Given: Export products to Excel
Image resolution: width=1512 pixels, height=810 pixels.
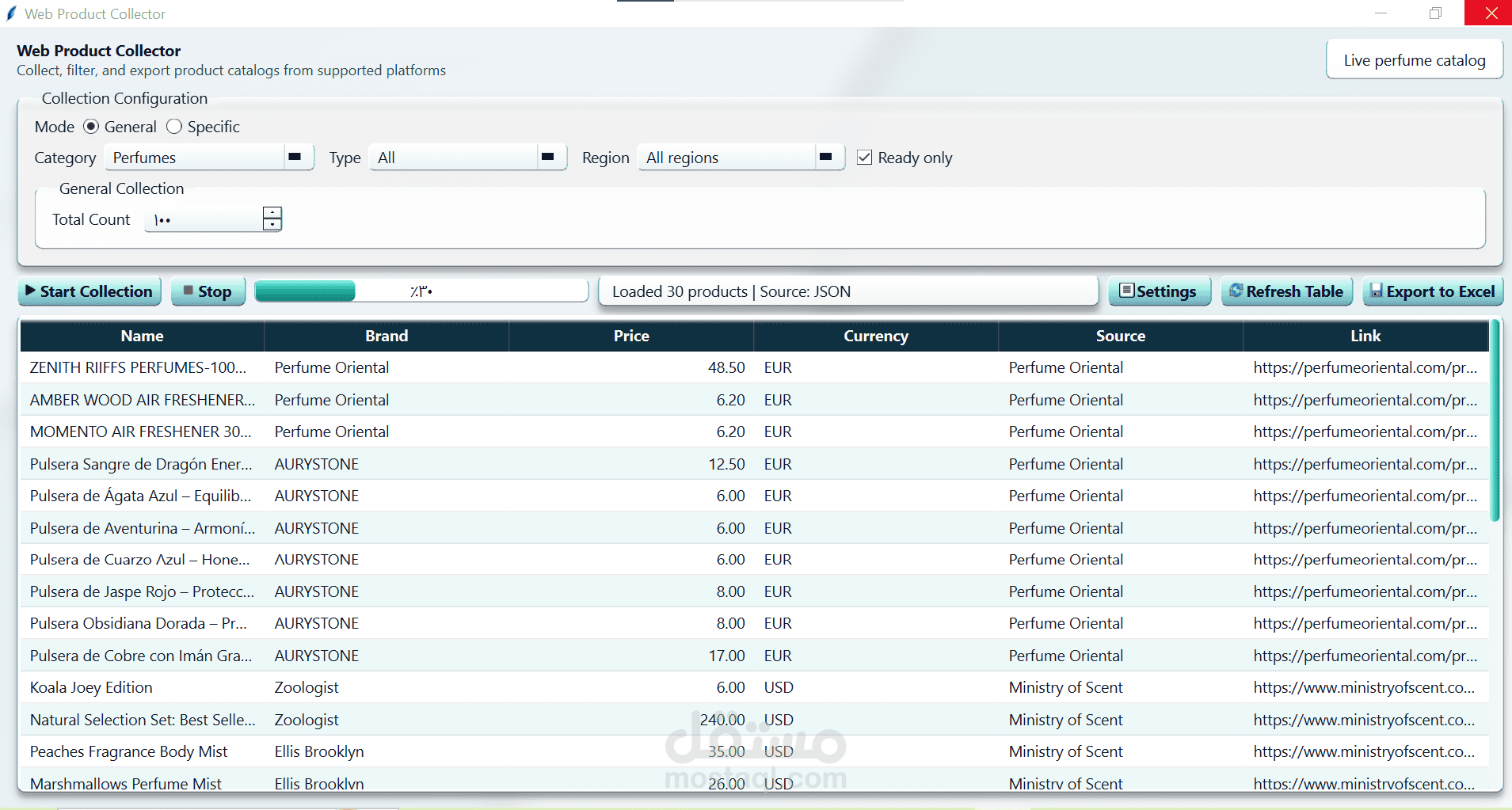Looking at the screenshot, I should point(1433,291).
